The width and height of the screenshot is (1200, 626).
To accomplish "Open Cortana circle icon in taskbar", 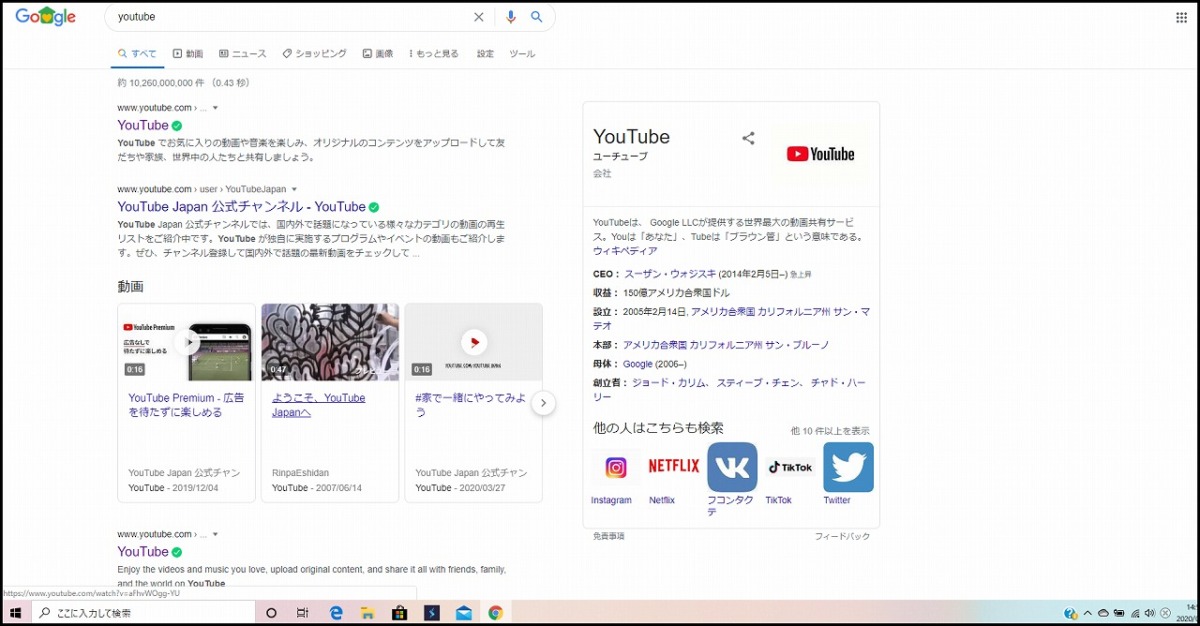I will coord(272,613).
